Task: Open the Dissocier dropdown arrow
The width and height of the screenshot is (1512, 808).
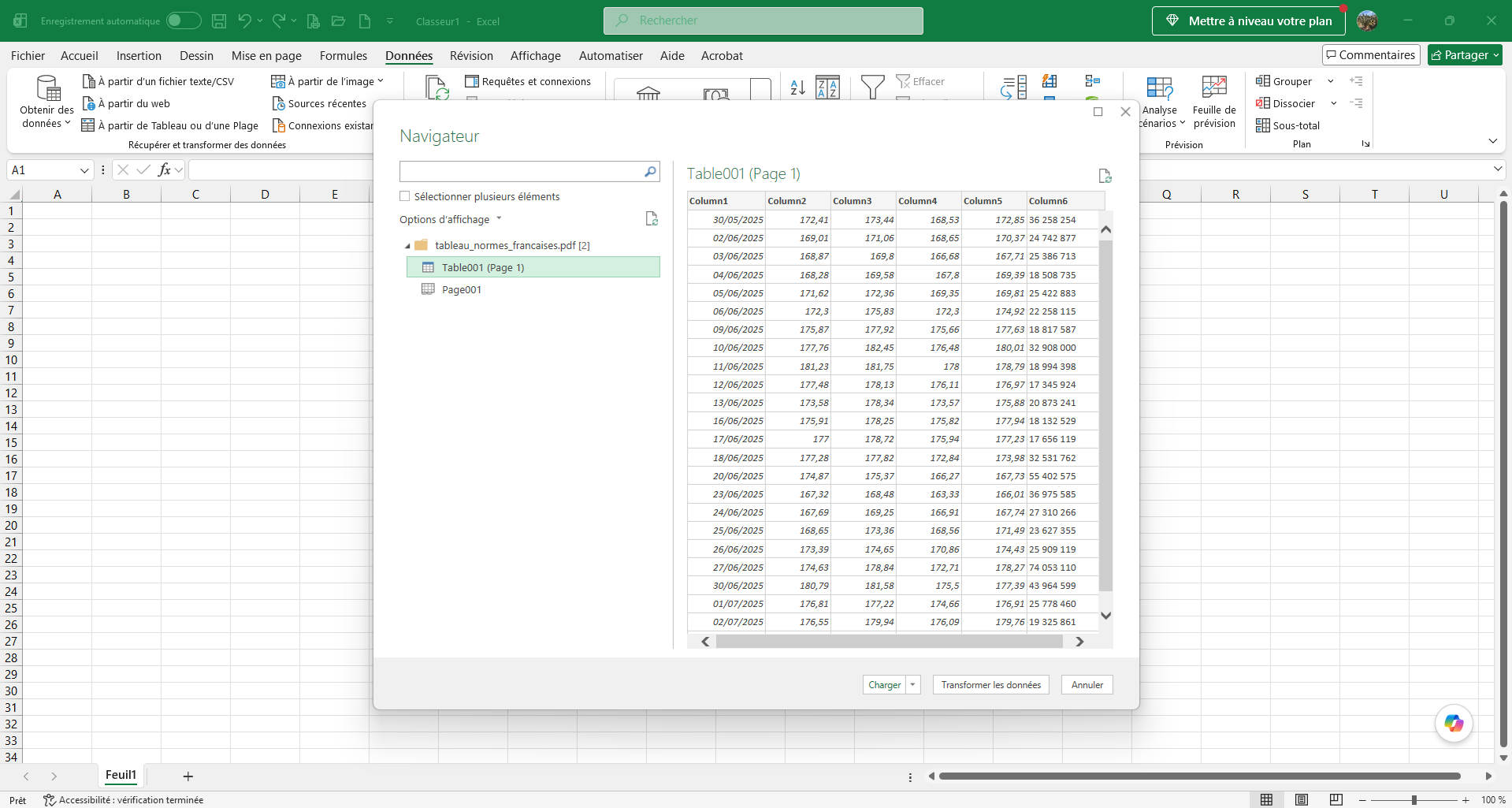Action: [x=1334, y=103]
